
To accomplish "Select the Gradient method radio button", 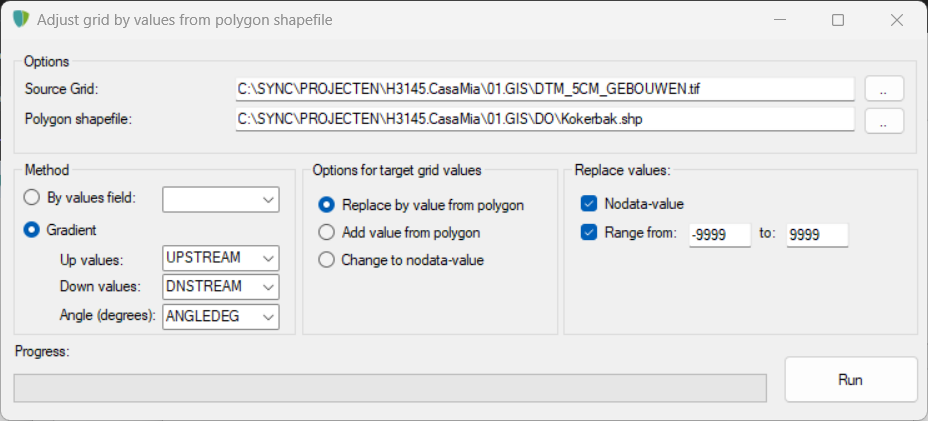I will pyautogui.click(x=33, y=230).
